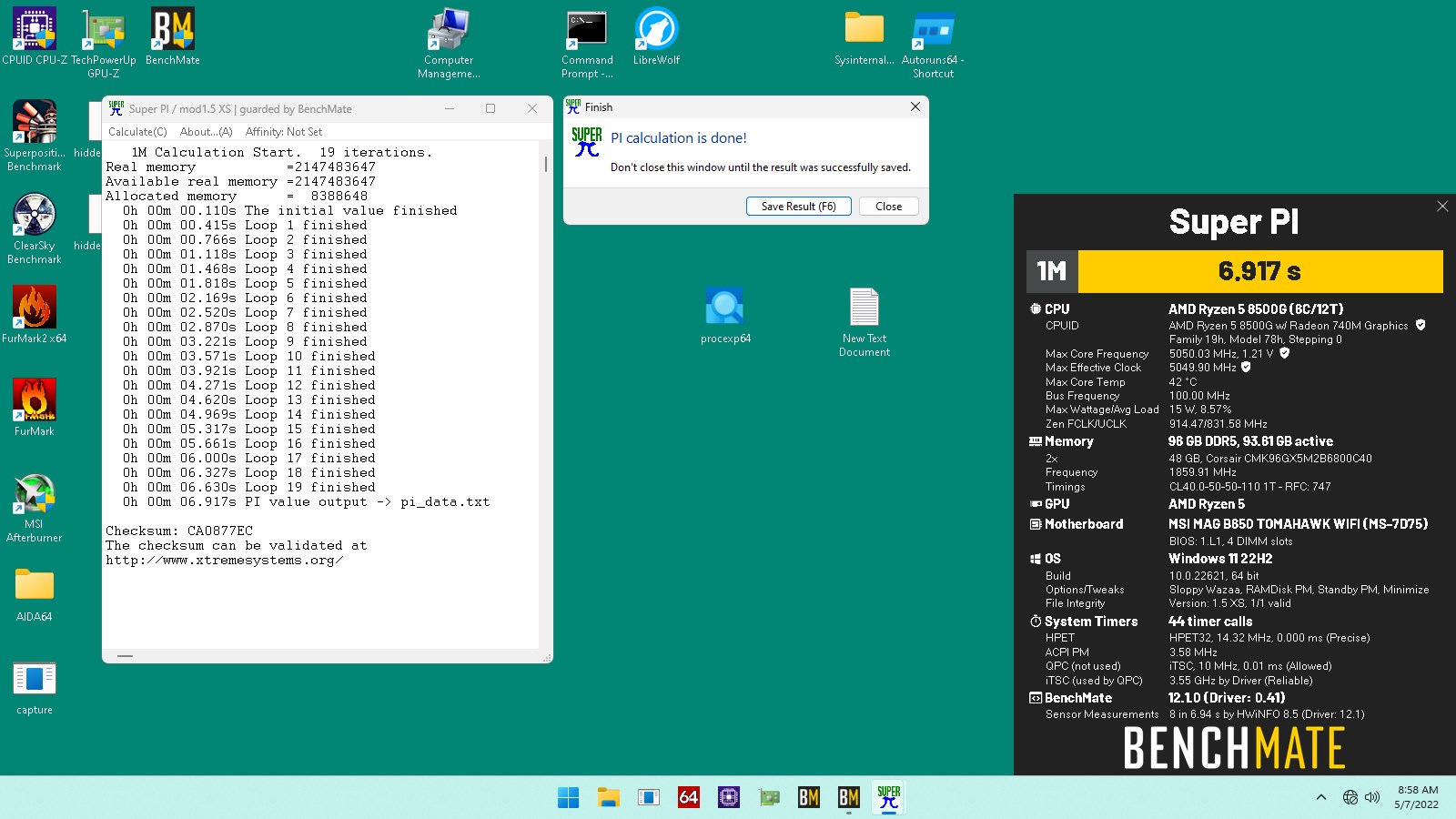Open the pinned app next to File Explorer
1456x819 pixels.
649,797
